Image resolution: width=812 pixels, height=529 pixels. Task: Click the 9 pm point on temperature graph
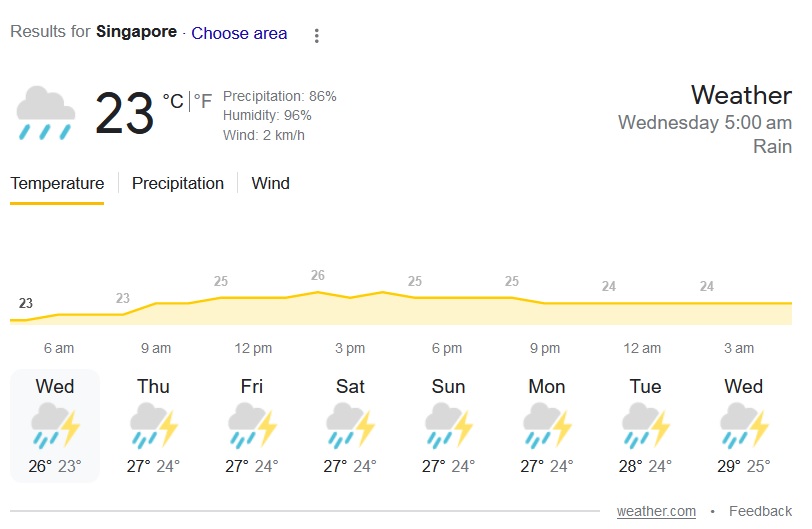pos(545,303)
